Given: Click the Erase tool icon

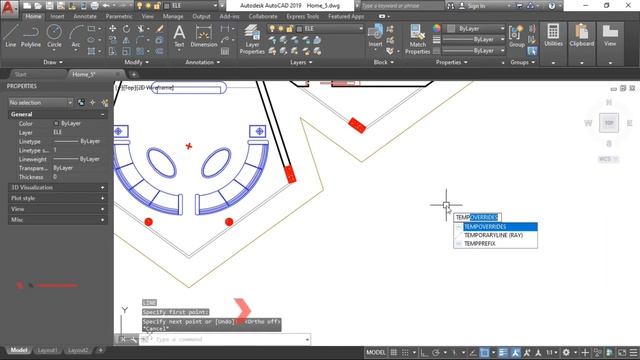Looking at the screenshot, I should point(160,29).
